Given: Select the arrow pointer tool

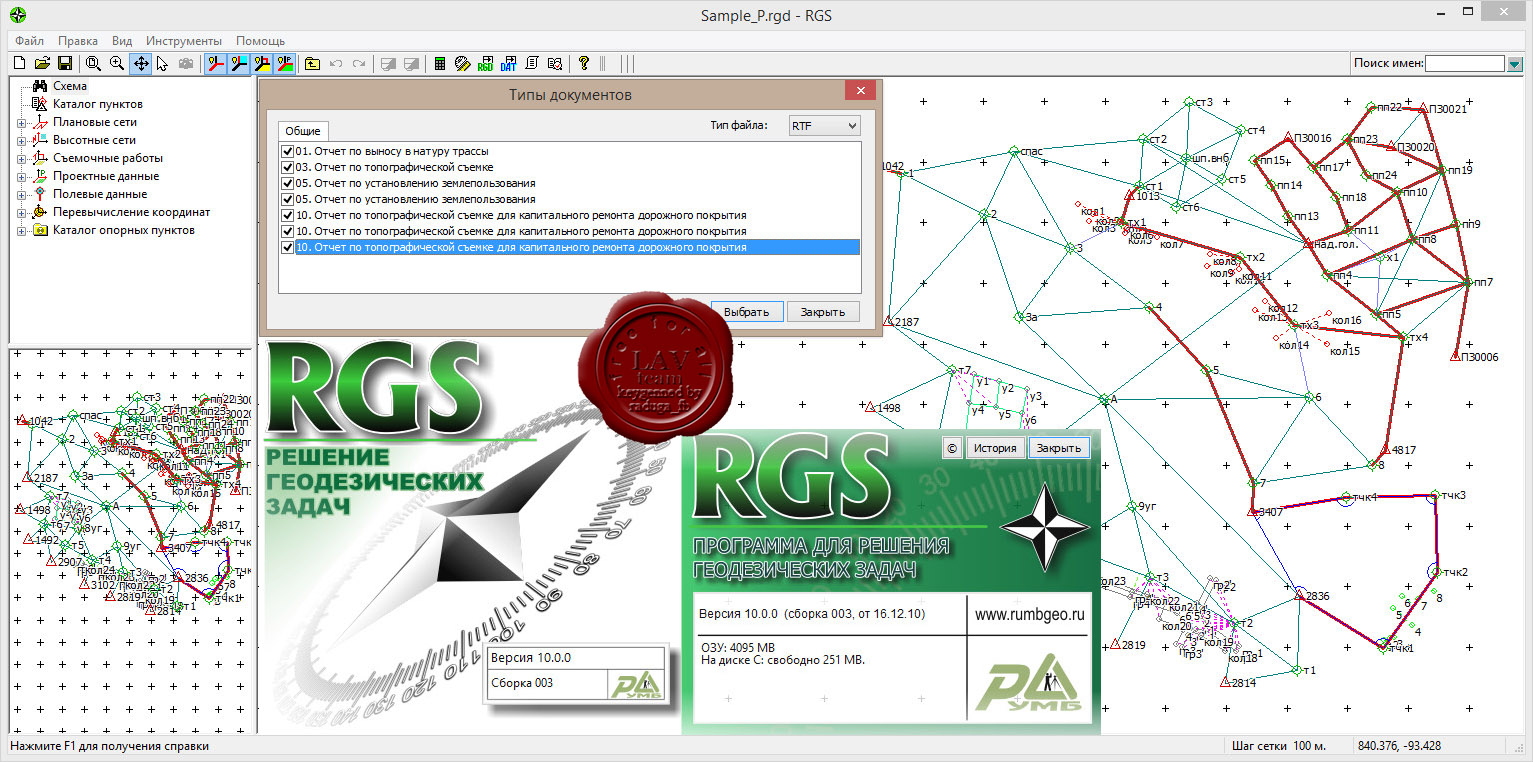Looking at the screenshot, I should coord(162,64).
